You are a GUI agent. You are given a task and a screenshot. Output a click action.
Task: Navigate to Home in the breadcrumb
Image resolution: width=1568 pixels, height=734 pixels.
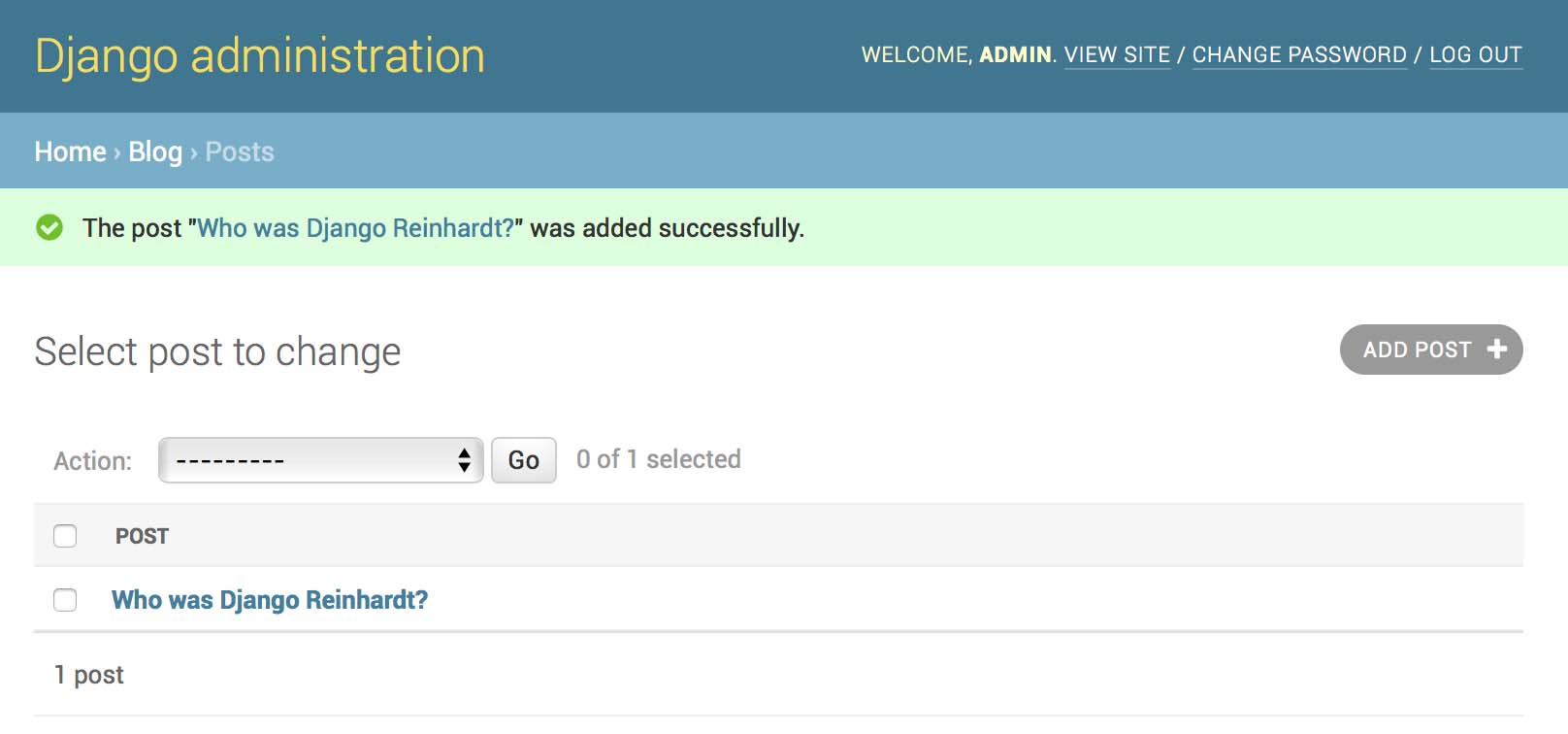[70, 151]
